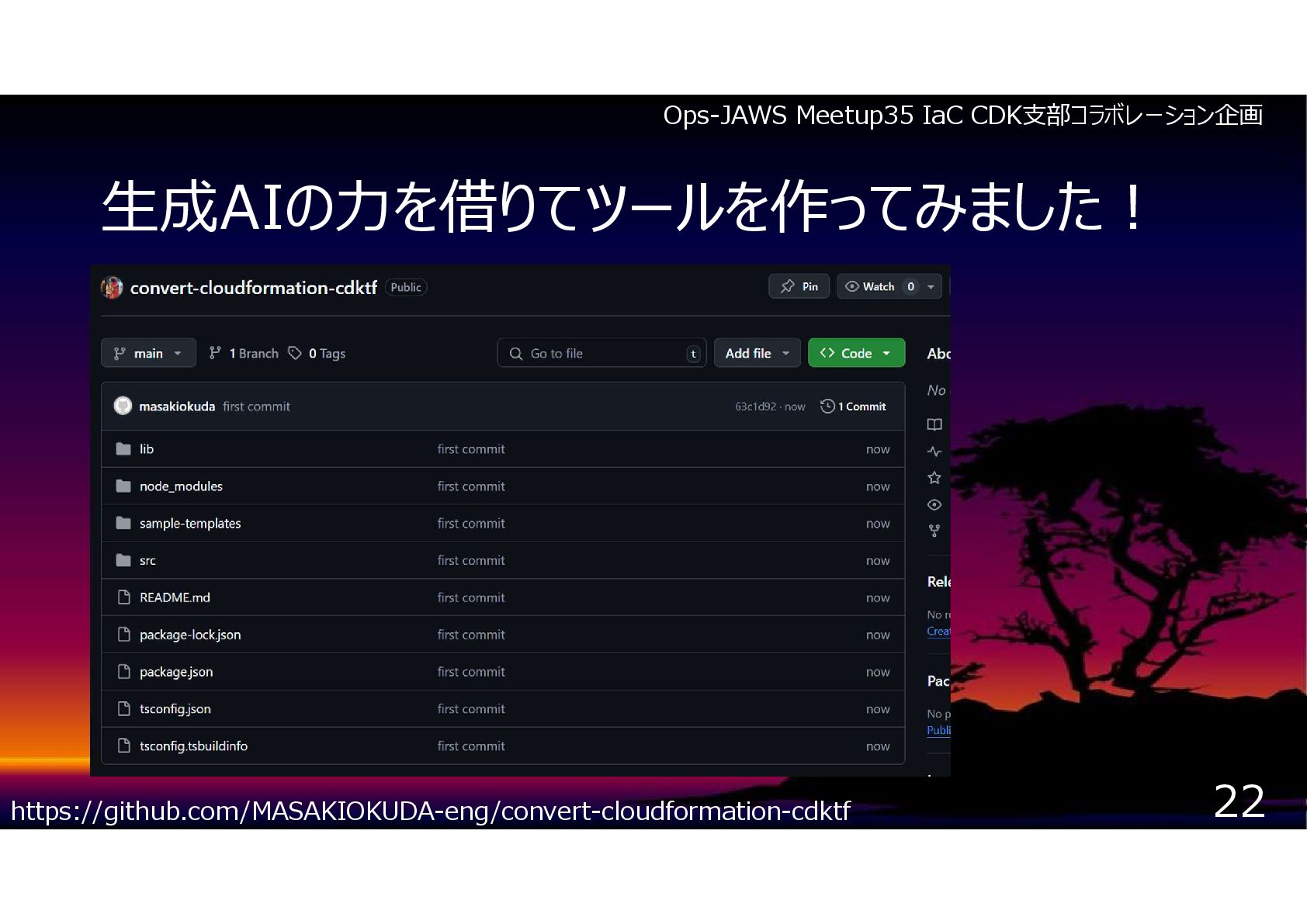Image resolution: width=1307 pixels, height=924 pixels.
Task: Open README.md file
Action: (175, 597)
